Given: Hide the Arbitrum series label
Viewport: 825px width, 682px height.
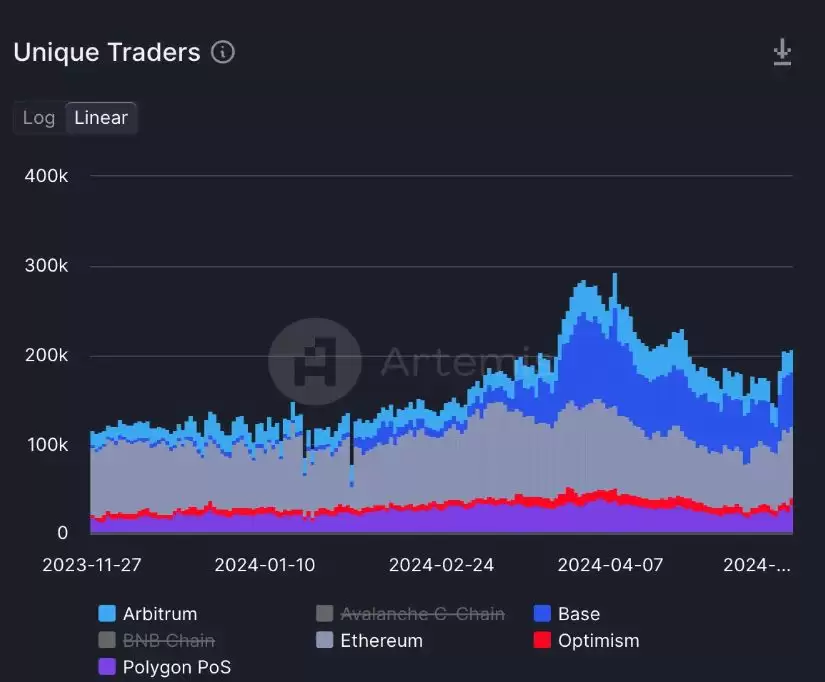Looking at the screenshot, I should 160,614.
